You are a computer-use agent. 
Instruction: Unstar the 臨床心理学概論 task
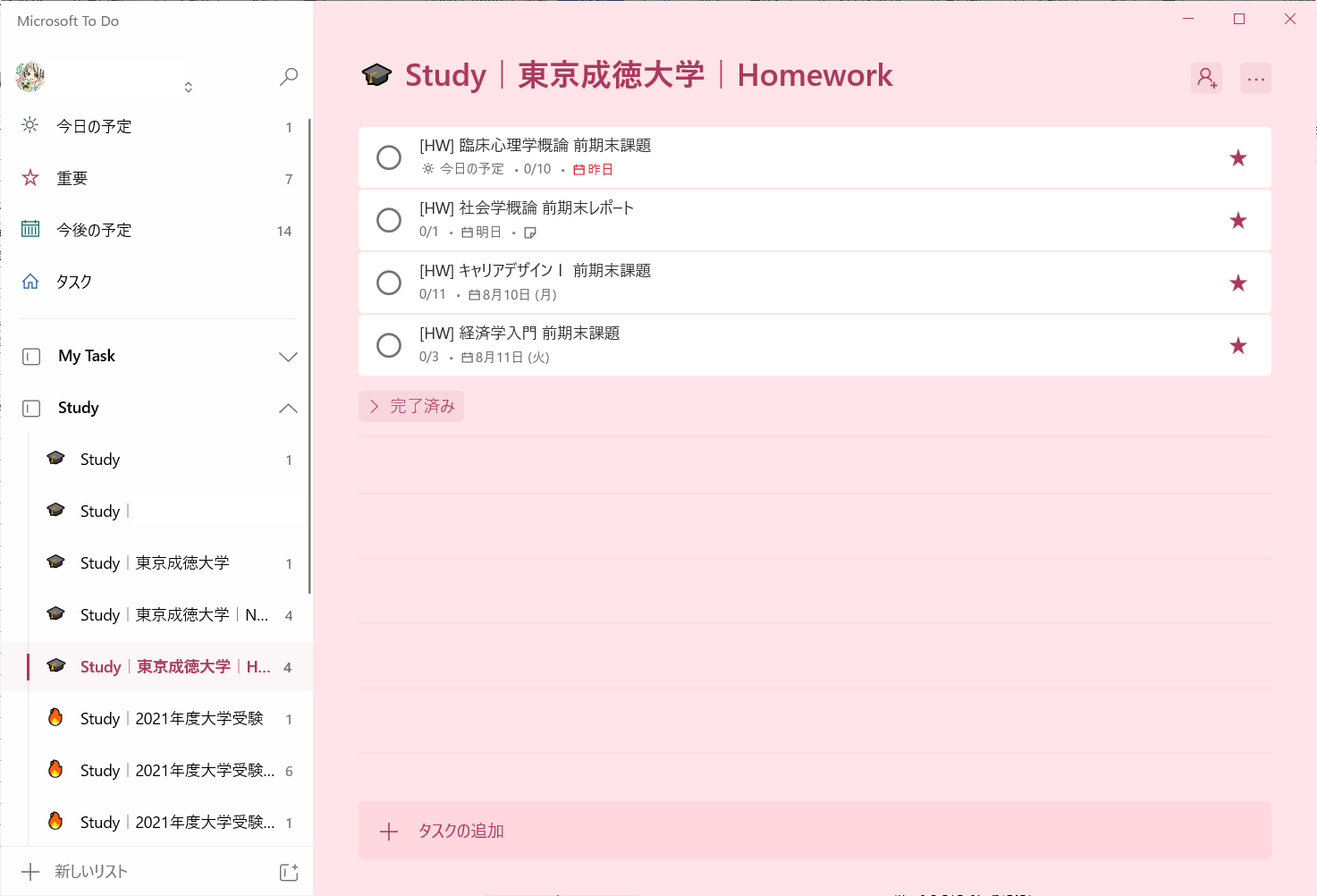pos(1237,158)
